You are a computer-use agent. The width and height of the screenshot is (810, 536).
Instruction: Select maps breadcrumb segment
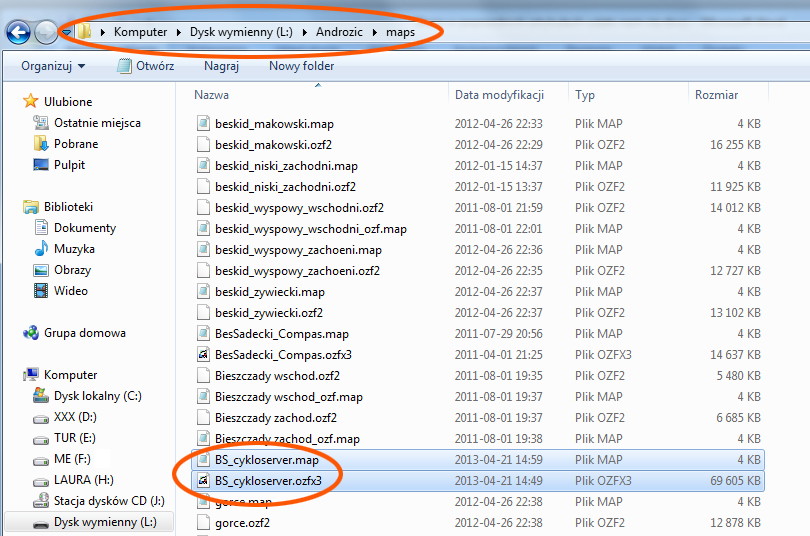pos(400,32)
